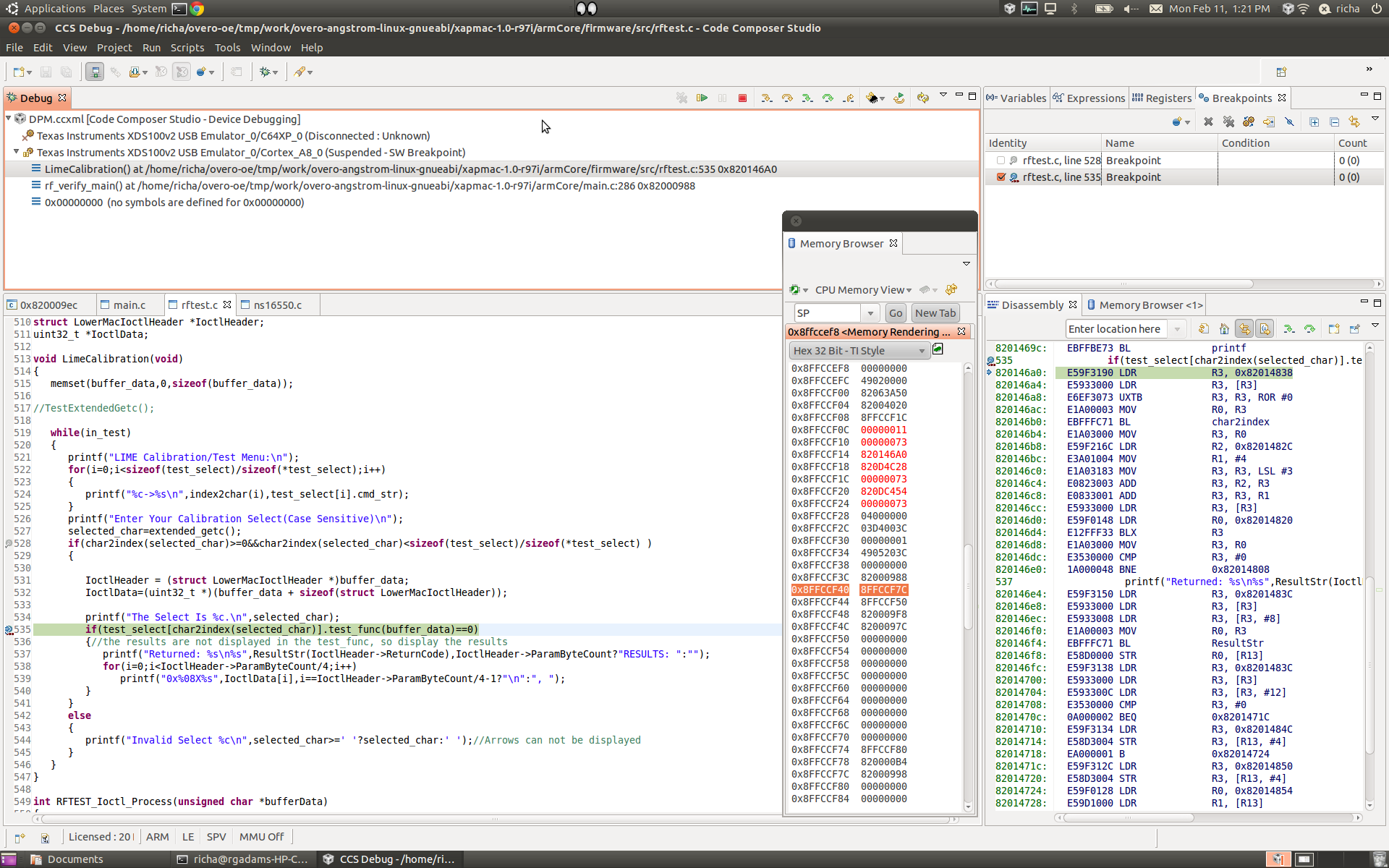Collapse the Cortex_A8_0 emulator tree node
Viewport: 1389px width, 868px height.
click(16, 153)
